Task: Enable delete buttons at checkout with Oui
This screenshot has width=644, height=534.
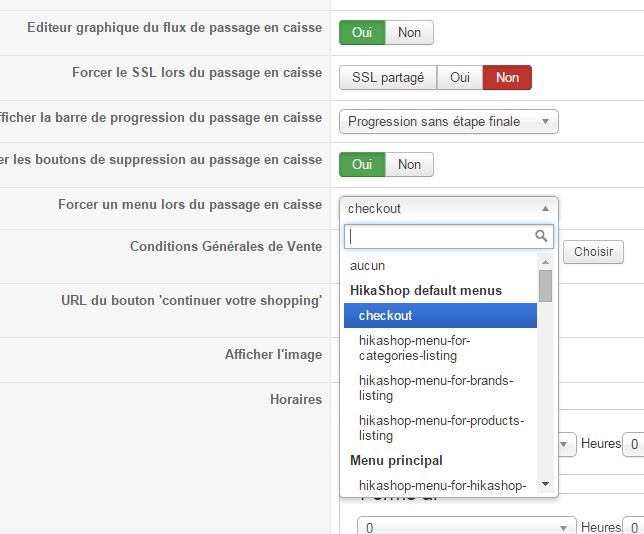Action: (x=362, y=164)
